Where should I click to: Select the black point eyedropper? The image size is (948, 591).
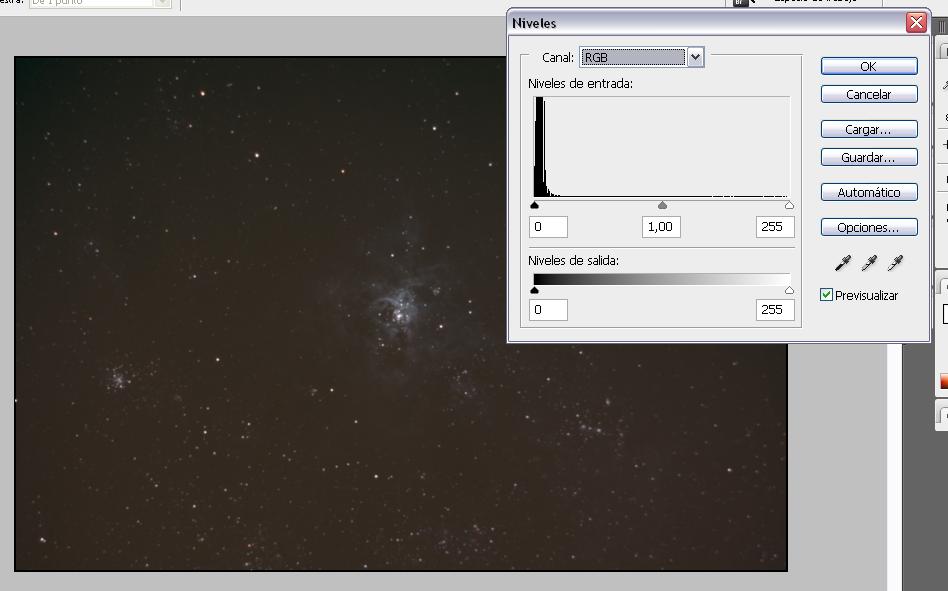point(842,262)
